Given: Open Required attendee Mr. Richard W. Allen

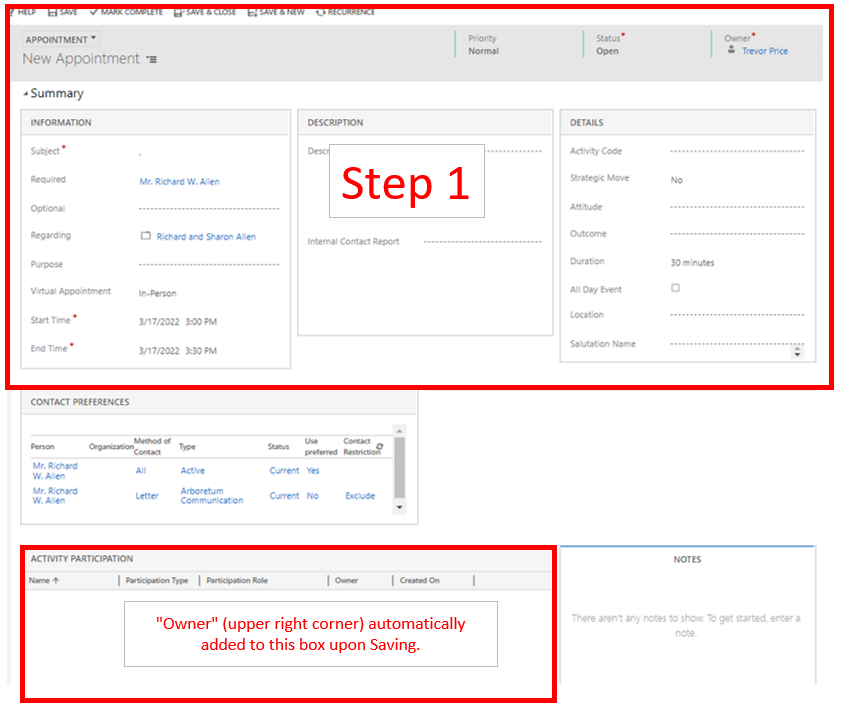Looking at the screenshot, I should 180,182.
